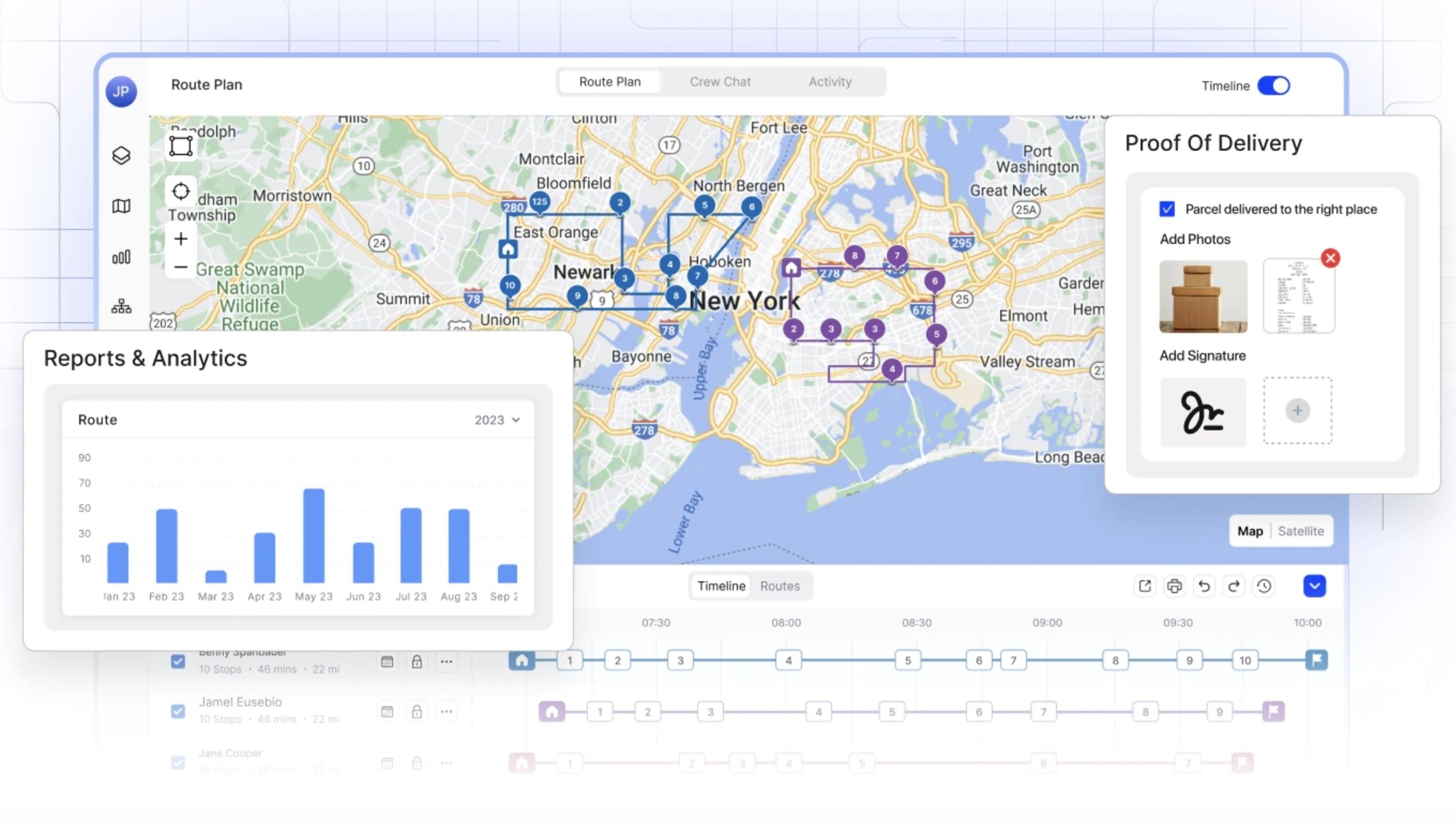This screenshot has width=1456, height=824.
Task: Click the locate crosshair map button
Action: 181,192
